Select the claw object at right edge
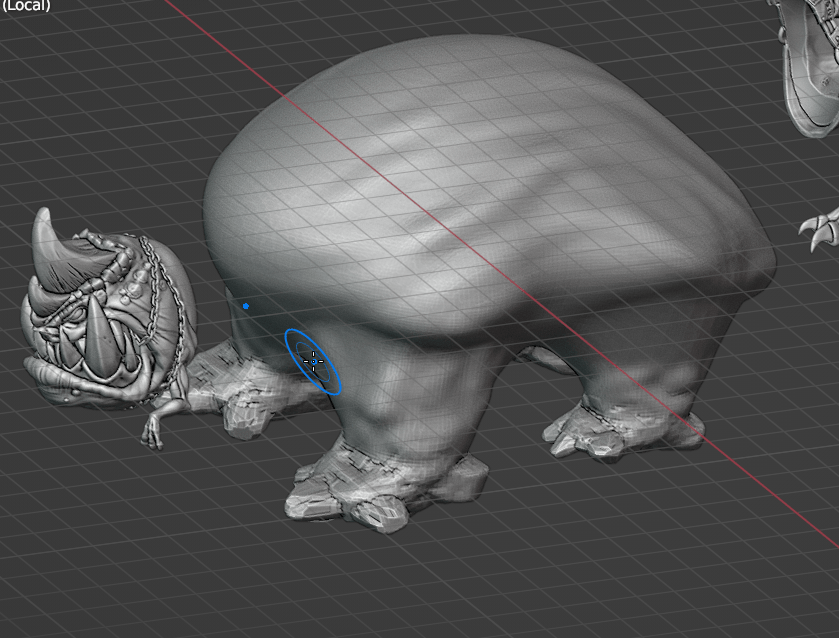839x638 pixels. [x=822, y=228]
